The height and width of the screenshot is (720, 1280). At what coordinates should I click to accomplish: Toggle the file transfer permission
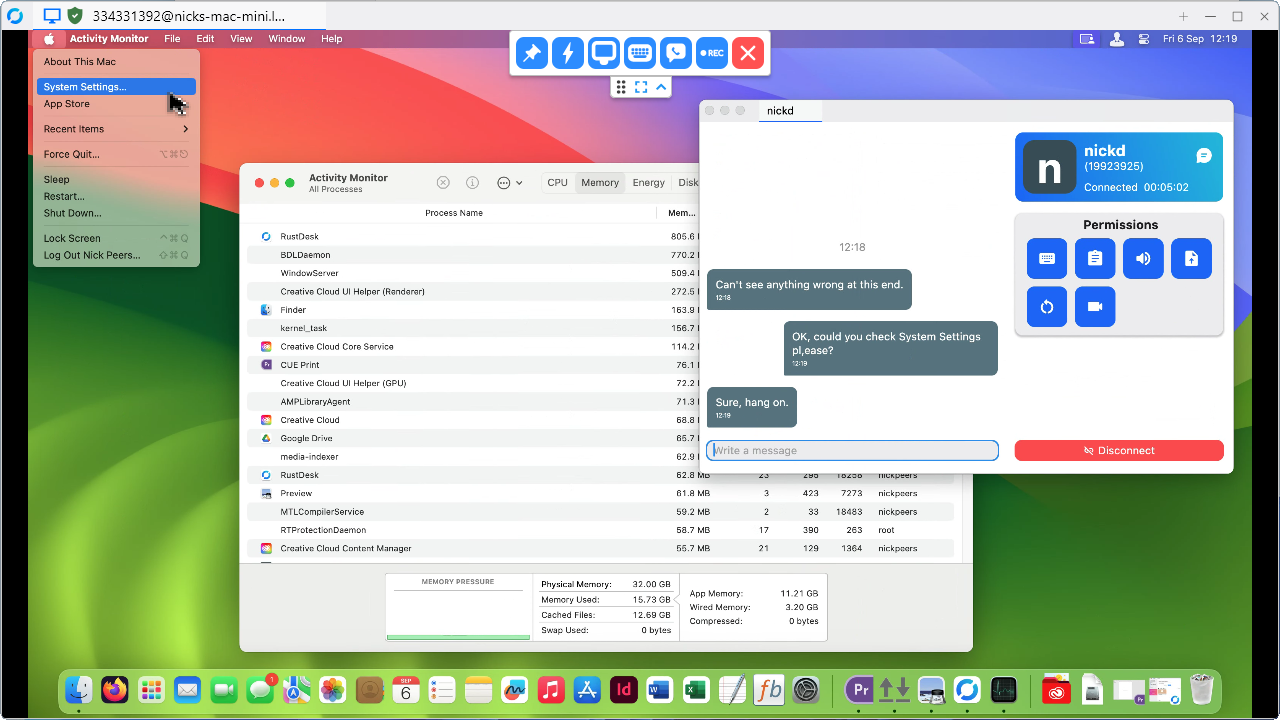(1191, 258)
